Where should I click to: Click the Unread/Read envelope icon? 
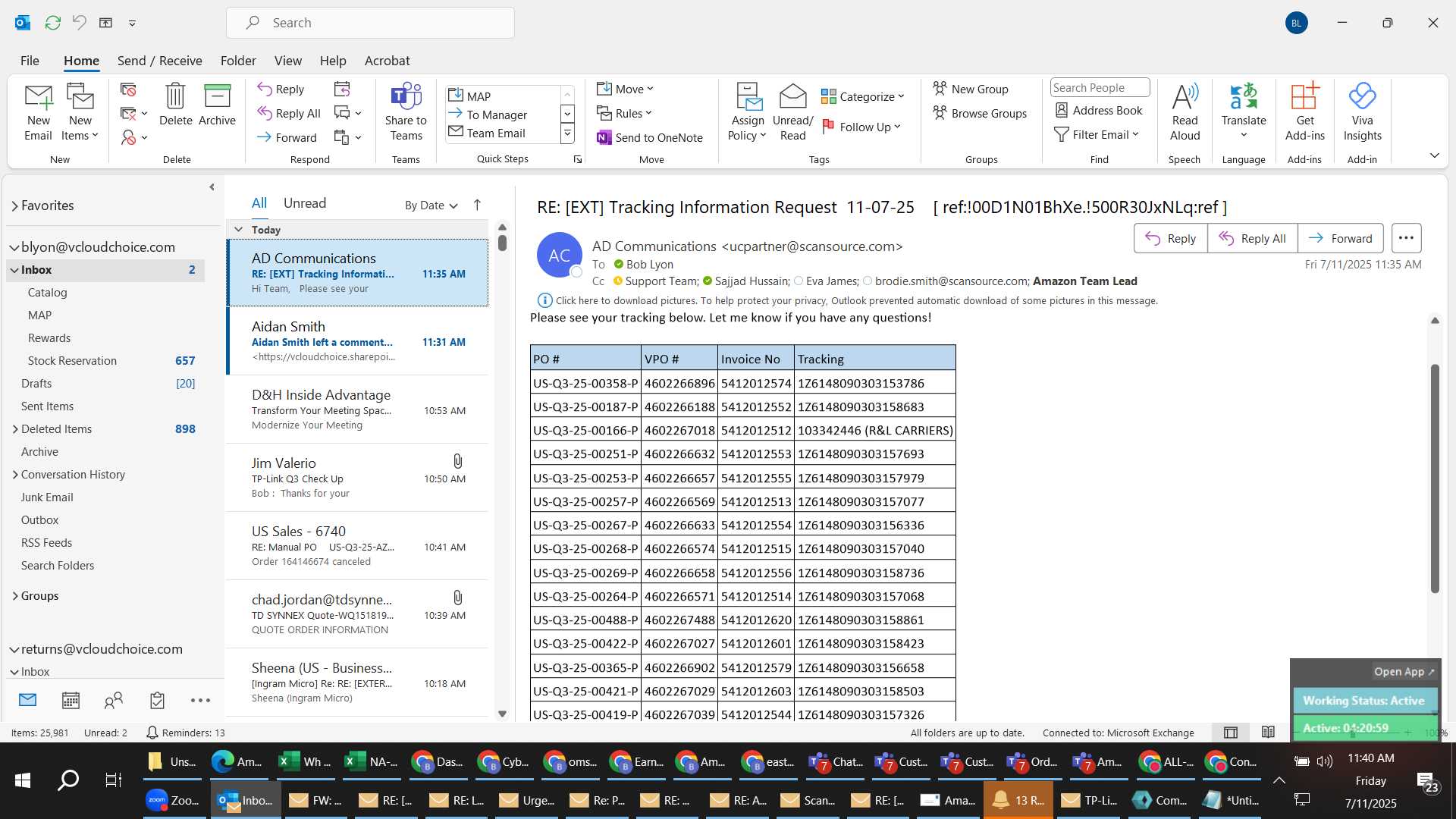tap(792, 96)
